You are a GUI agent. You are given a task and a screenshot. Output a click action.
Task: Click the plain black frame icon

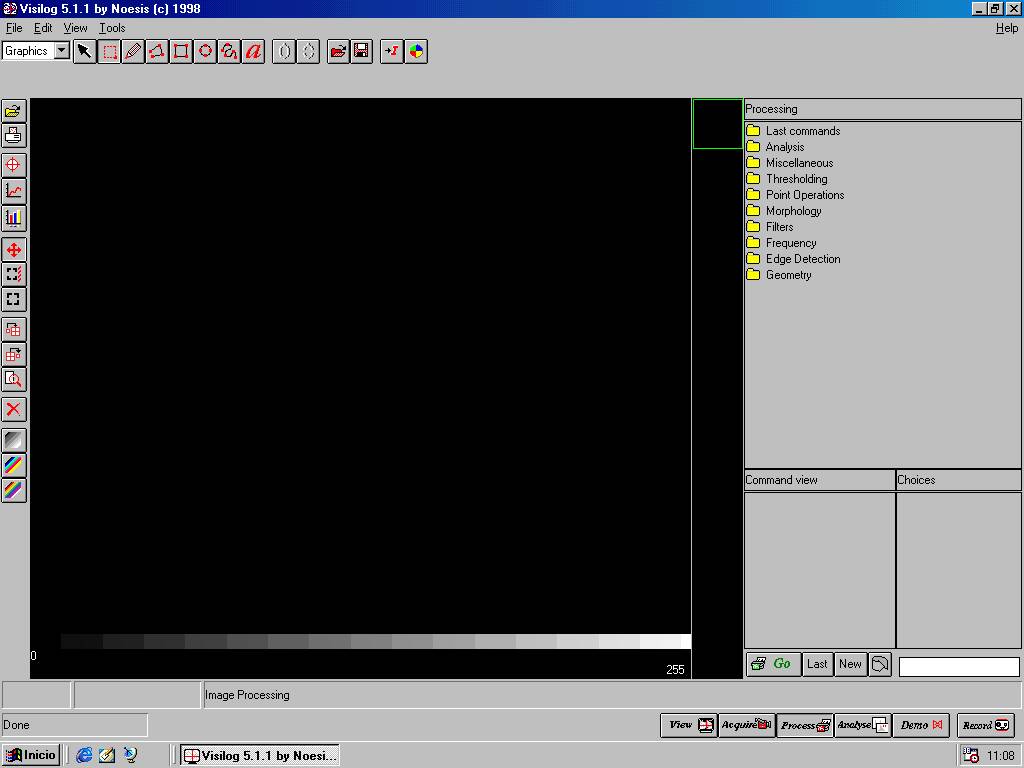(x=14, y=299)
